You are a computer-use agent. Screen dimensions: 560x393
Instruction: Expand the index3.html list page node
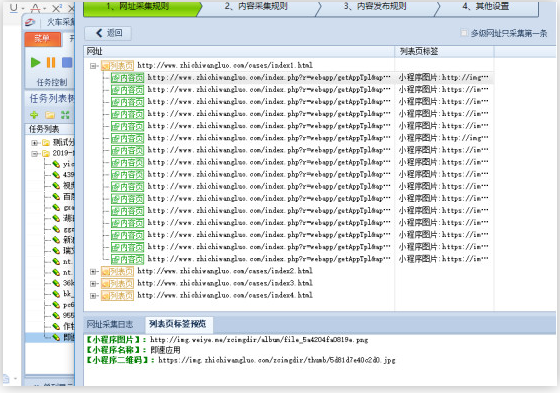93,284
